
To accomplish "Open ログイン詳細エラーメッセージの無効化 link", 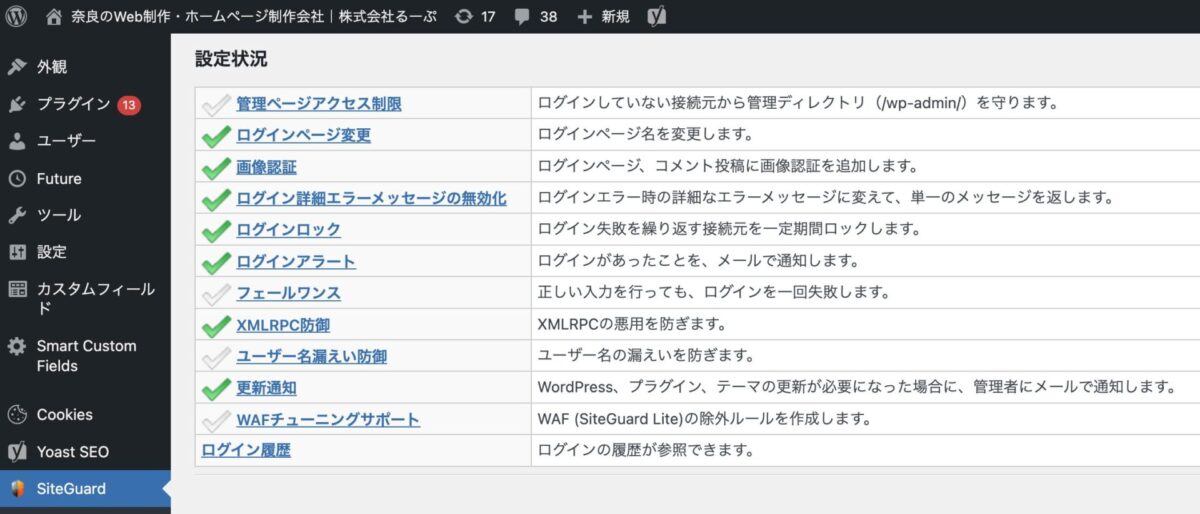I will (371, 199).
